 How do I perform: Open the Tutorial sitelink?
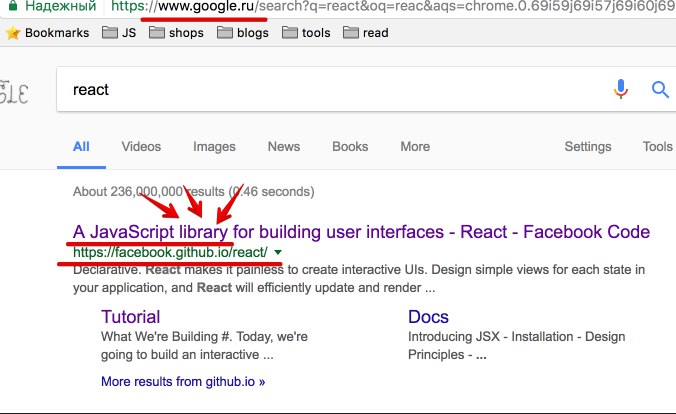pos(131,317)
